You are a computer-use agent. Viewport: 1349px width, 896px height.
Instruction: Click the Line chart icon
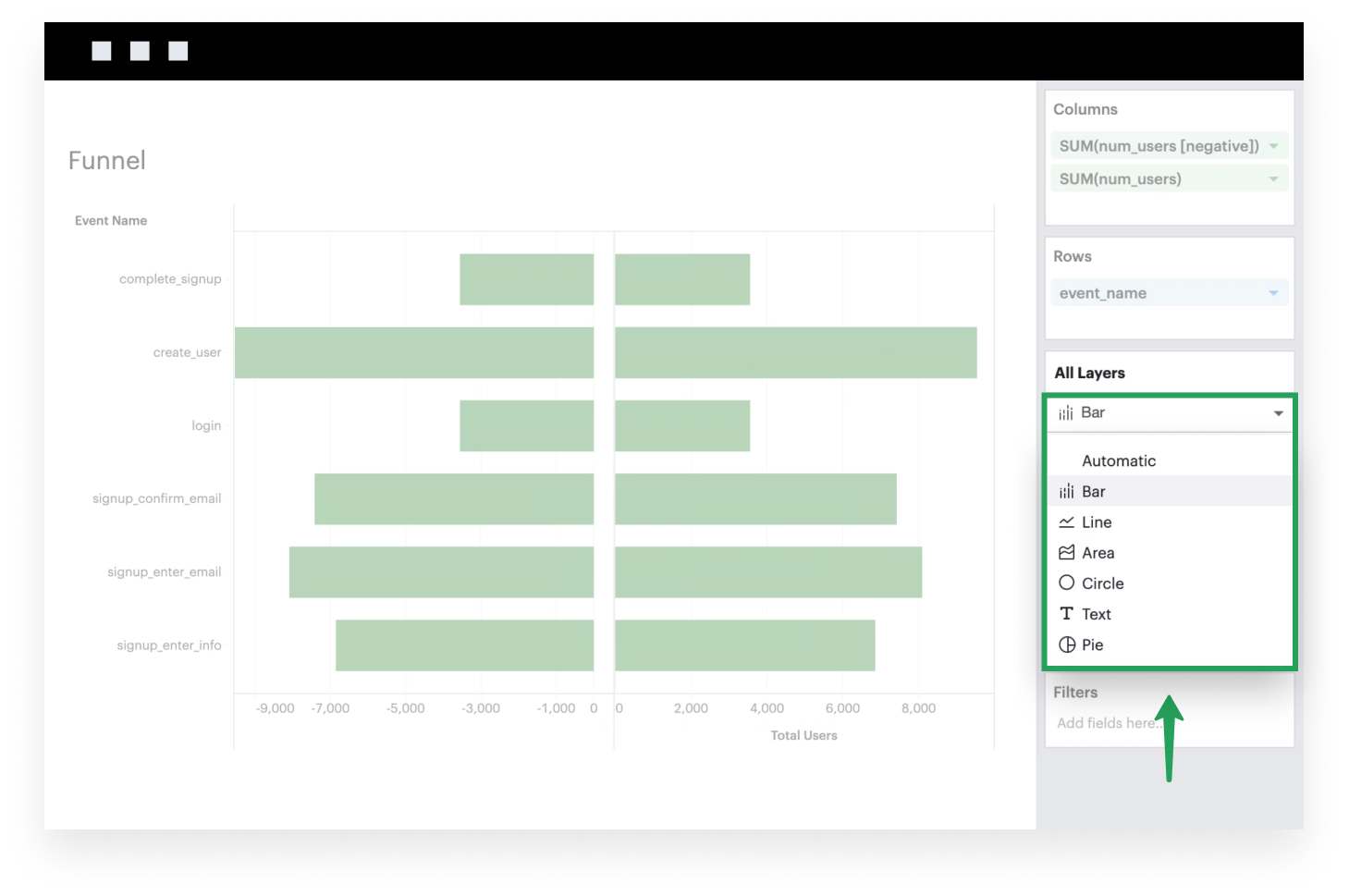click(1066, 522)
